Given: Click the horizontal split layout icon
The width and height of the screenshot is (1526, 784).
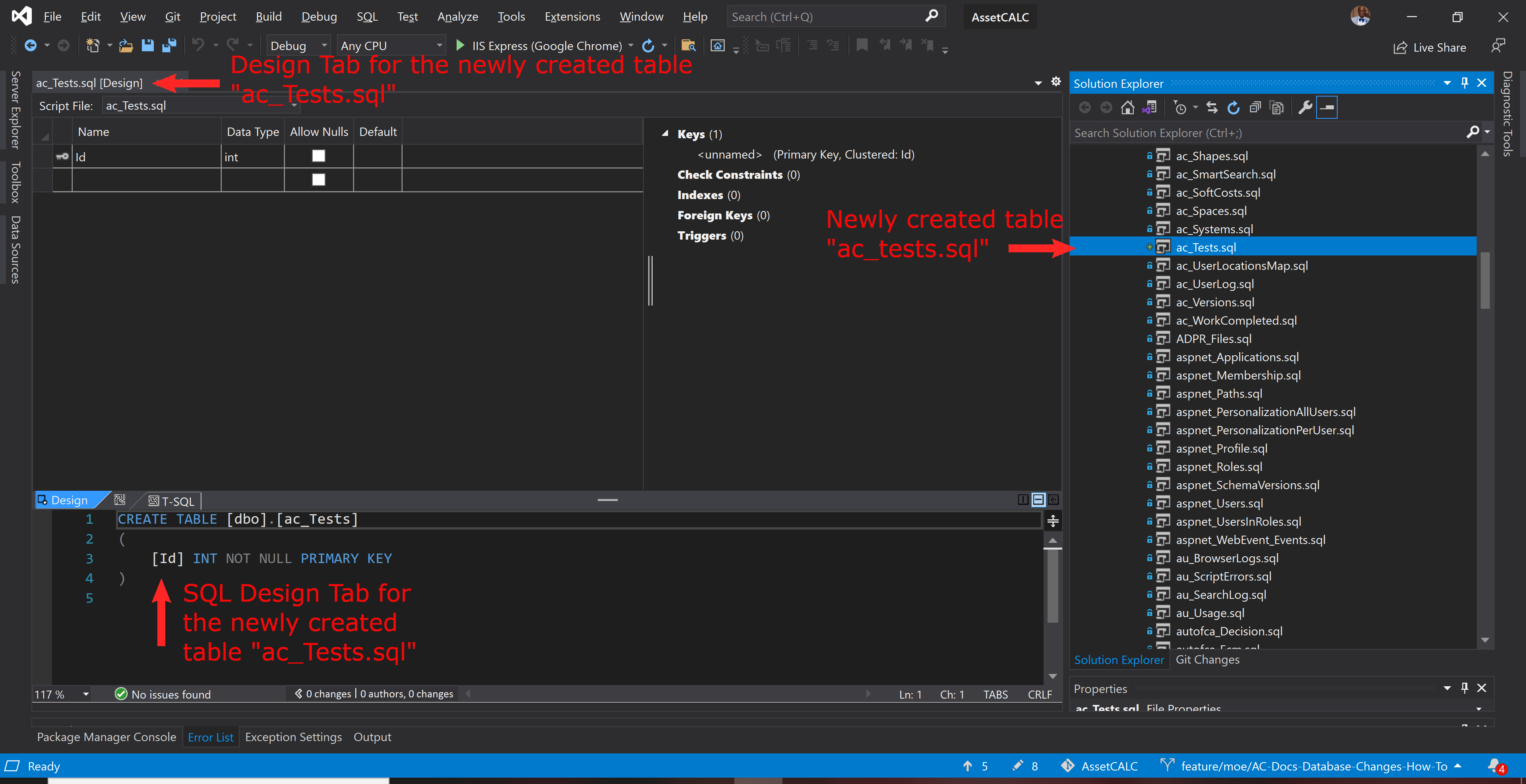Looking at the screenshot, I should point(1038,500).
